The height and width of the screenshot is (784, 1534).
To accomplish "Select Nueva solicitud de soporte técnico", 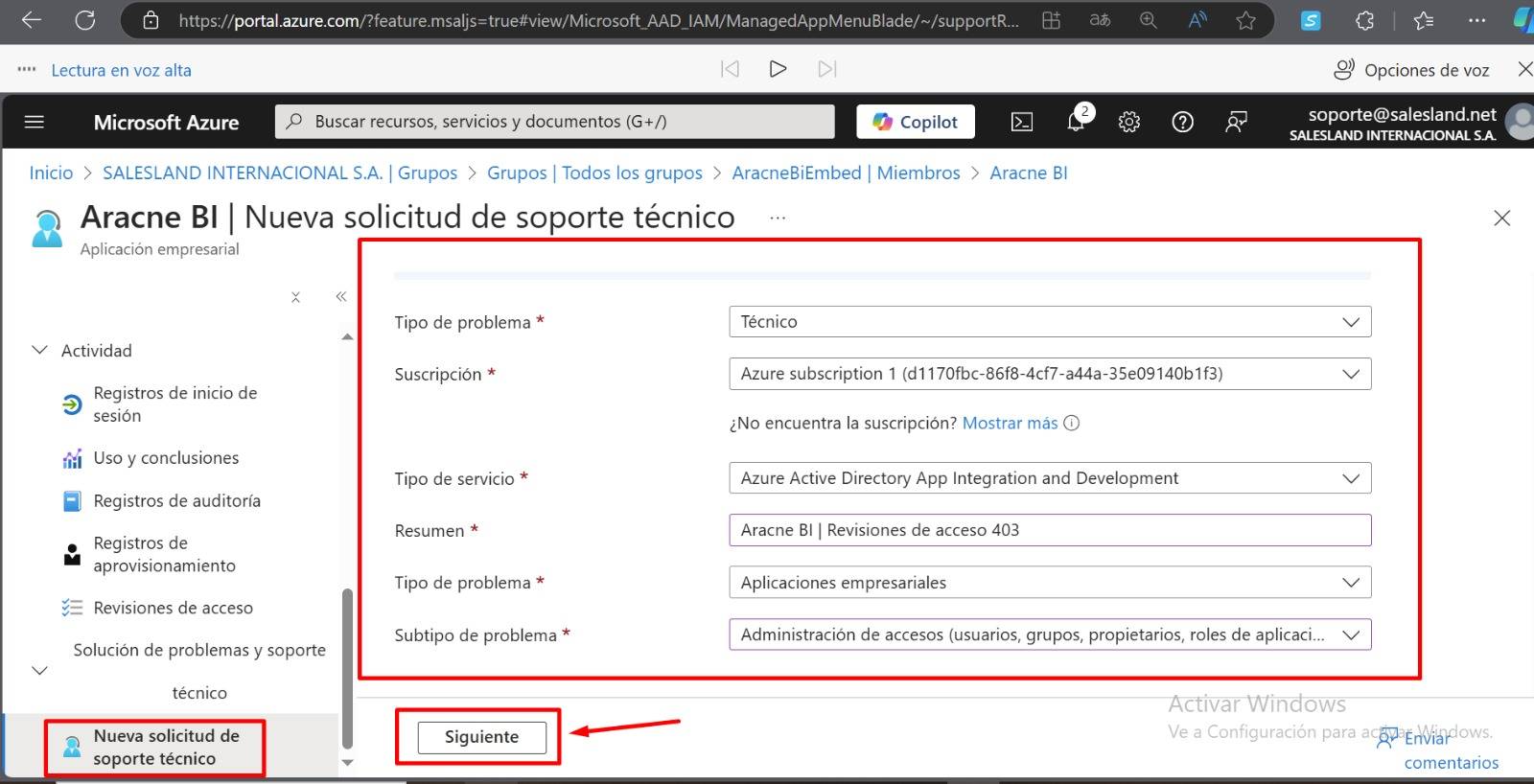I will [x=166, y=748].
